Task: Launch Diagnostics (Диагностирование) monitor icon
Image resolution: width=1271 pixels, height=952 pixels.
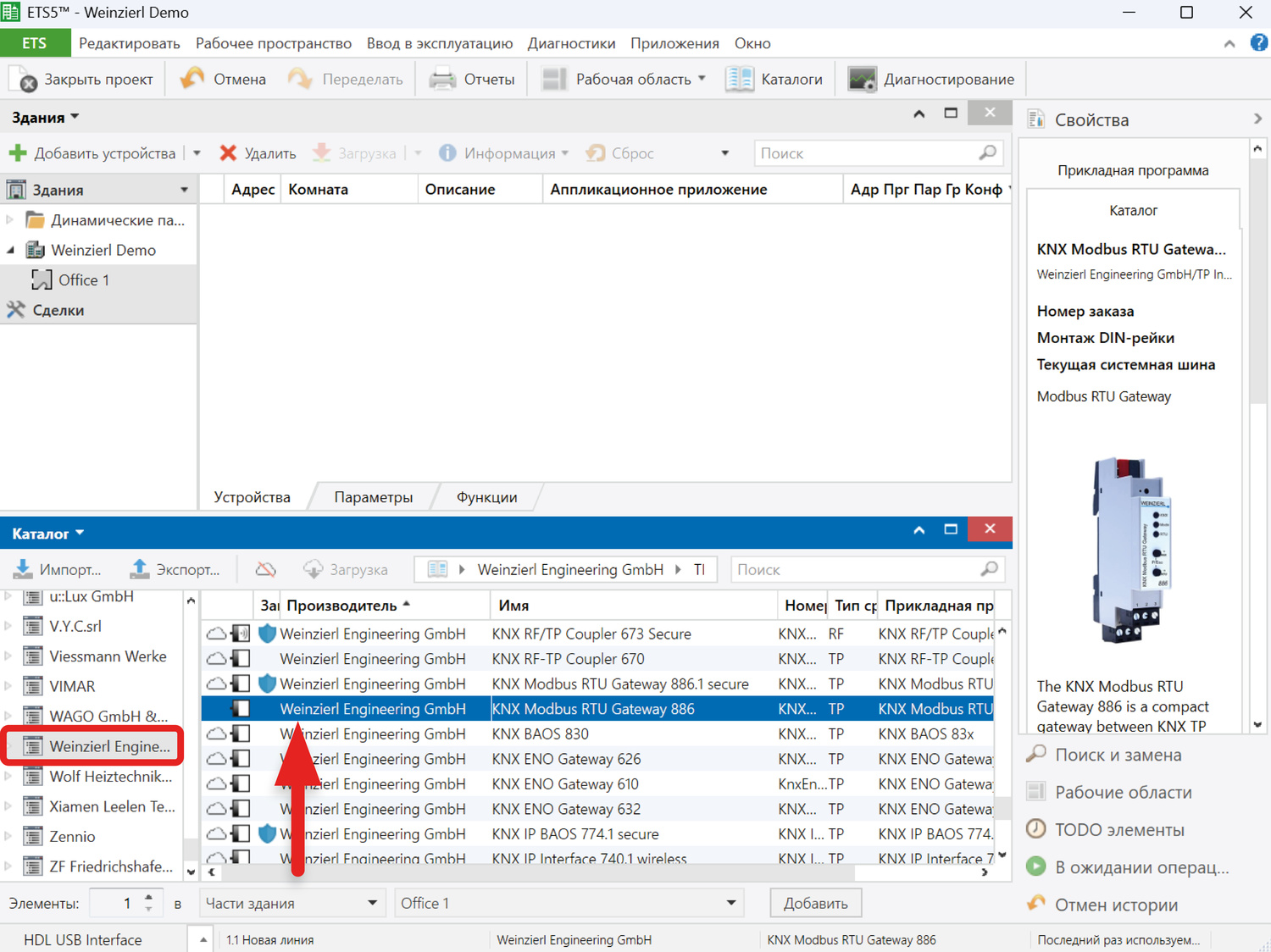Action: 862,79
